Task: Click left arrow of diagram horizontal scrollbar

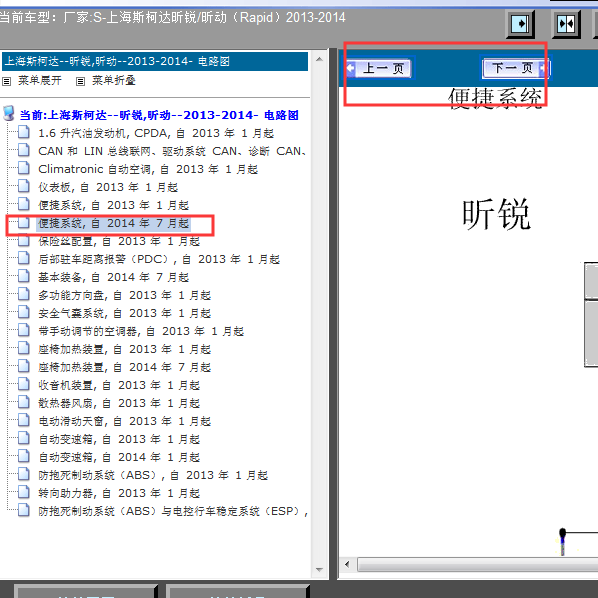Action: pos(347,564)
